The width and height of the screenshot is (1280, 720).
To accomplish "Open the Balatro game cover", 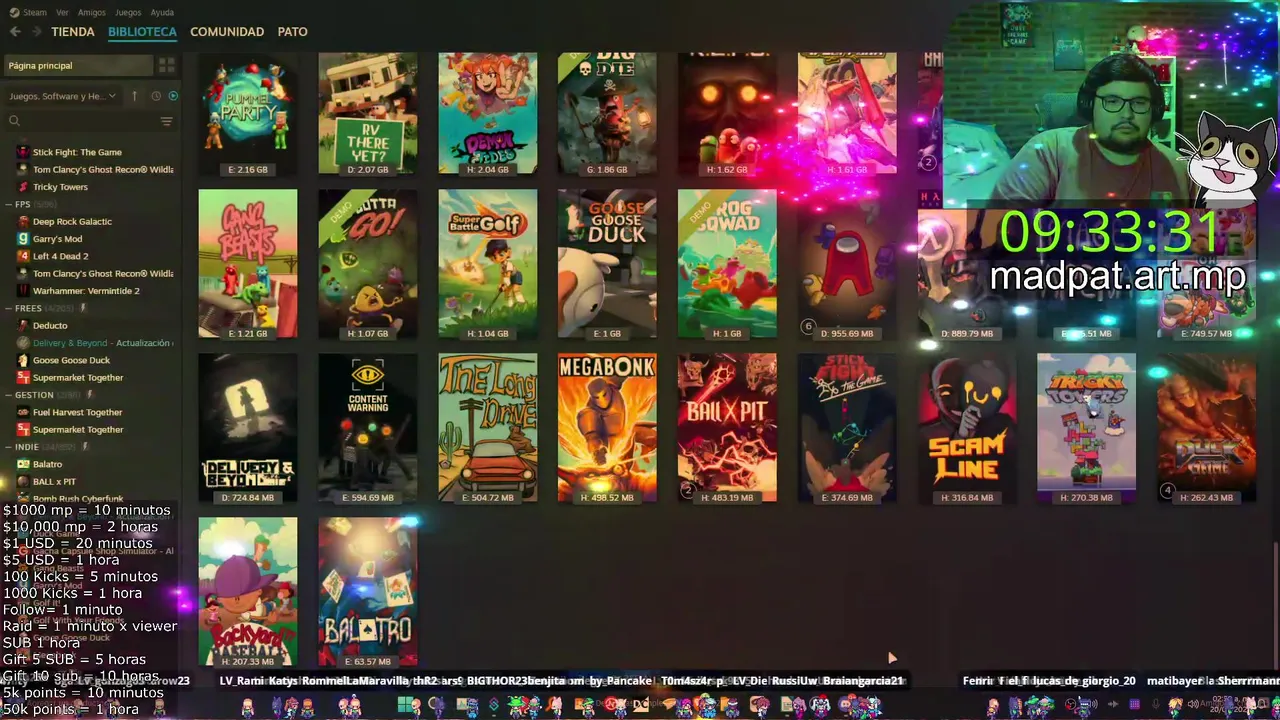I will (x=368, y=592).
